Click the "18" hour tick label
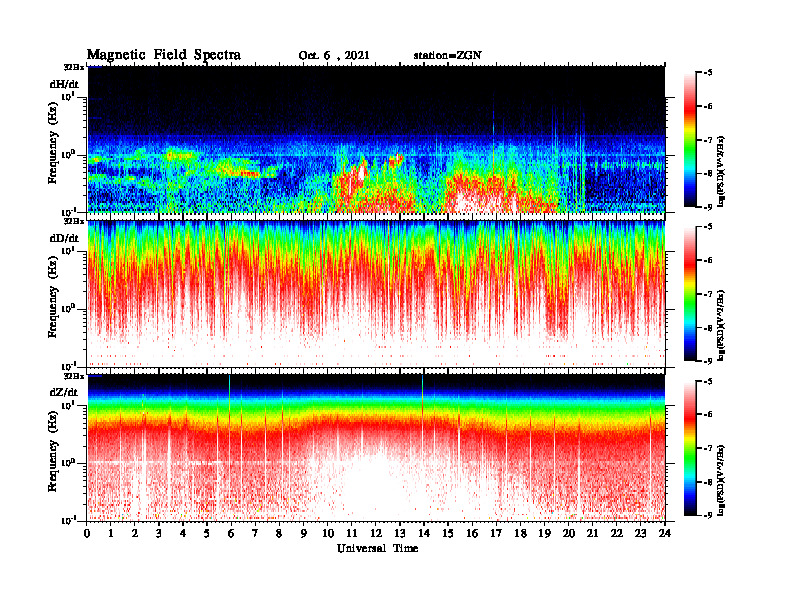Screen dimensions: 792x612 [x=520, y=533]
